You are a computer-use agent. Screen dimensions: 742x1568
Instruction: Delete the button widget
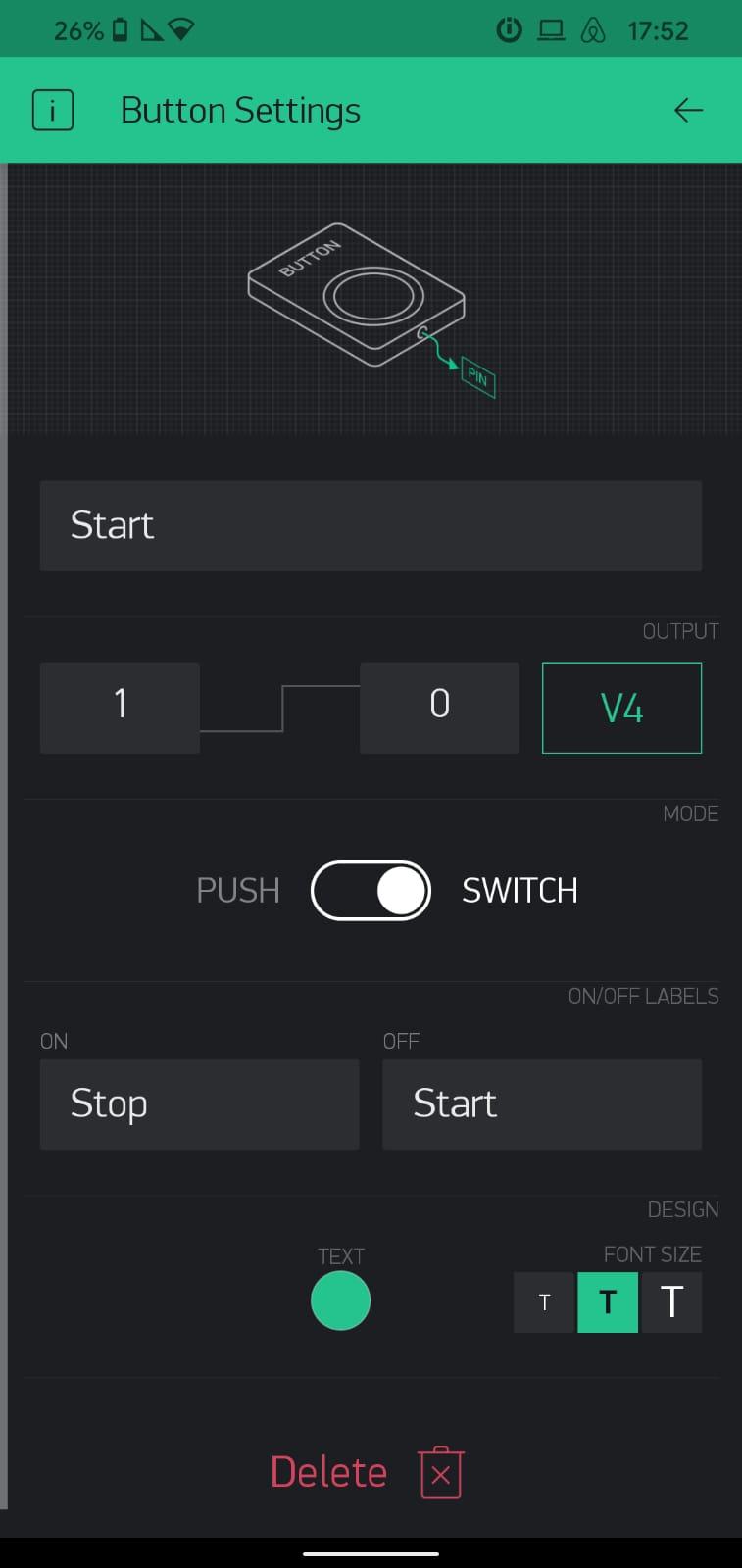click(x=328, y=1471)
